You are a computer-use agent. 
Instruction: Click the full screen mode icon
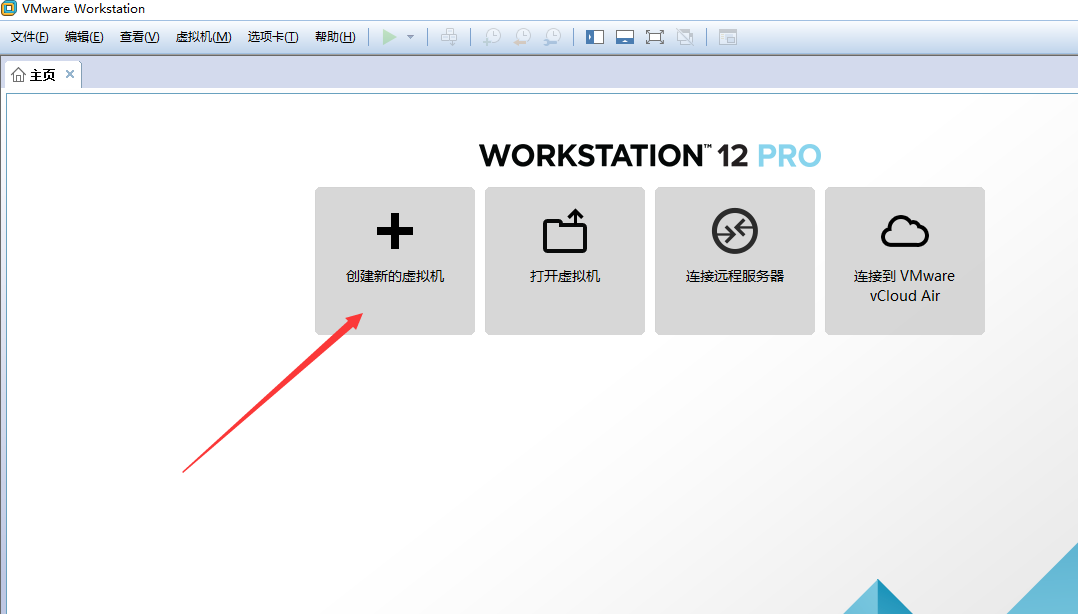(x=655, y=37)
